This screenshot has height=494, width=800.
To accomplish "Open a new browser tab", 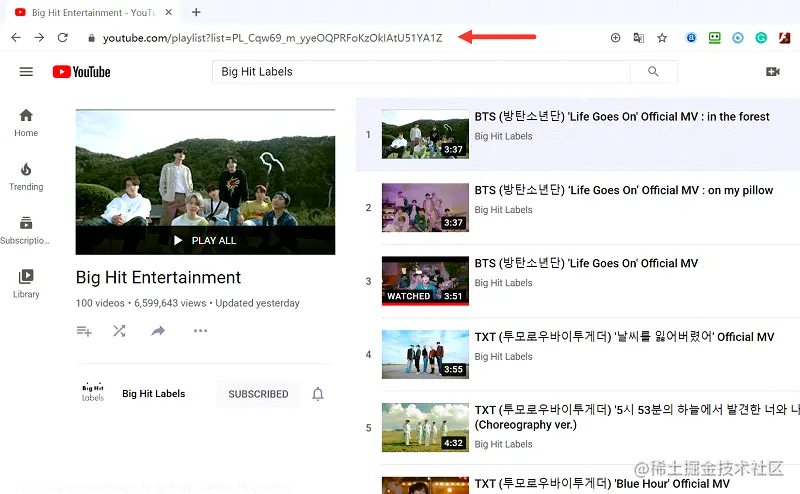I will point(196,12).
